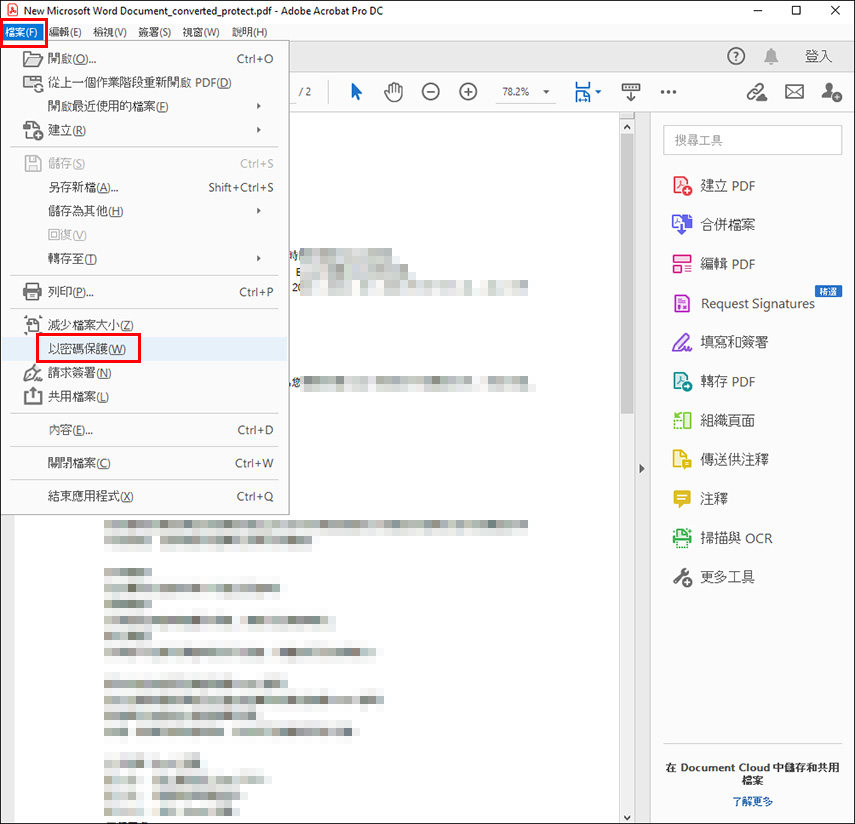The height and width of the screenshot is (824, 855).
Task: Select the arrow selection tool
Action: [x=356, y=92]
